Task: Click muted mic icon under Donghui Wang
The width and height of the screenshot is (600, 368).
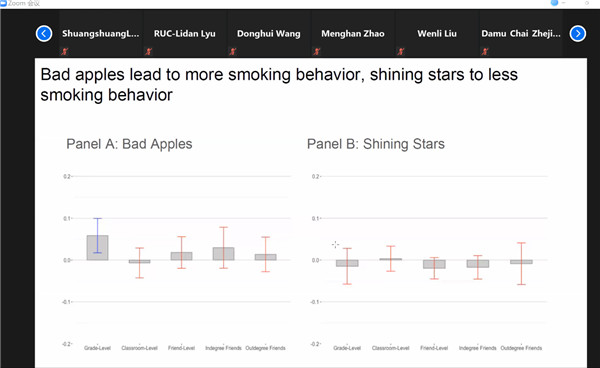Action: 233,51
